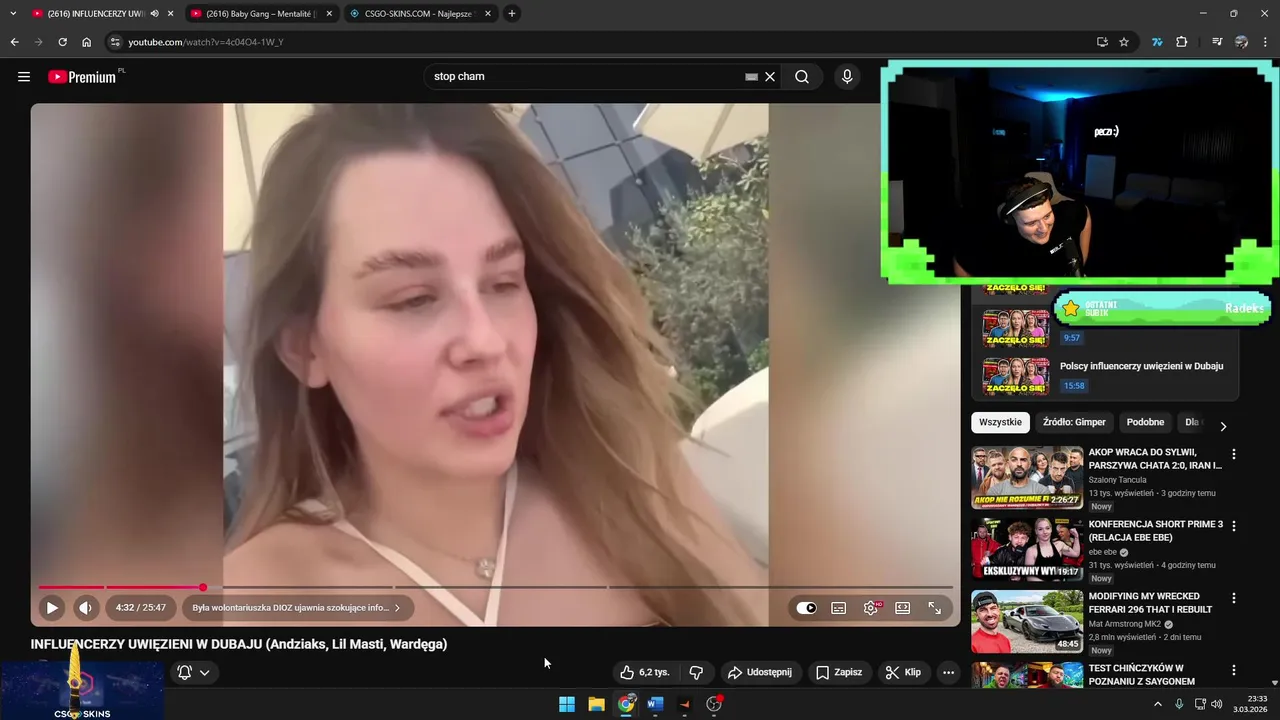Open options for TEST CHIŃCZYKÓW video
The width and height of the screenshot is (1280, 720).
point(1233,670)
